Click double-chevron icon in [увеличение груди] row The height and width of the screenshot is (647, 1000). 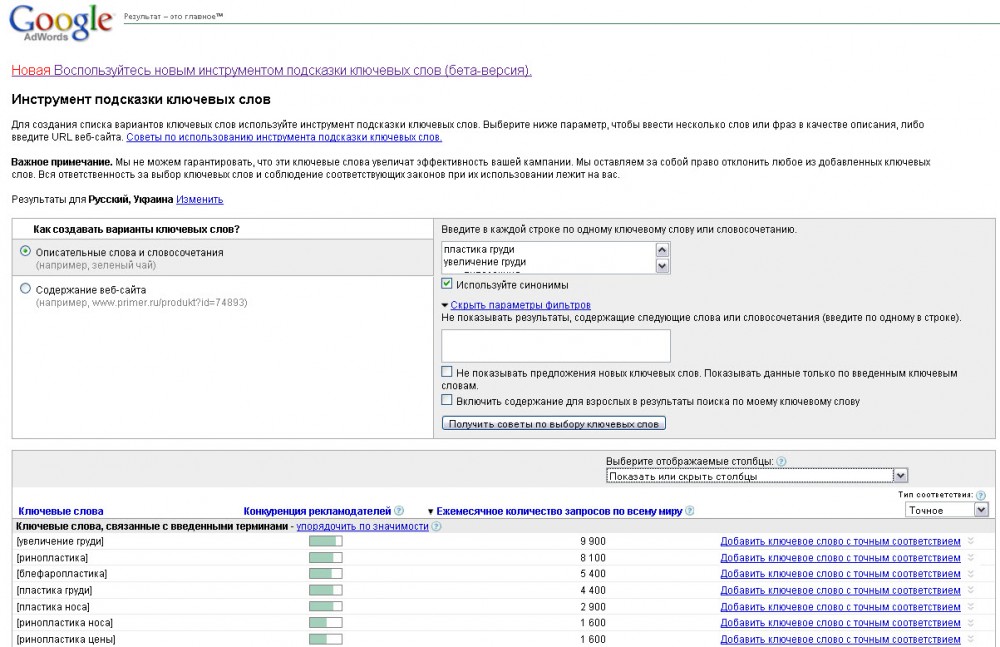tap(971, 541)
